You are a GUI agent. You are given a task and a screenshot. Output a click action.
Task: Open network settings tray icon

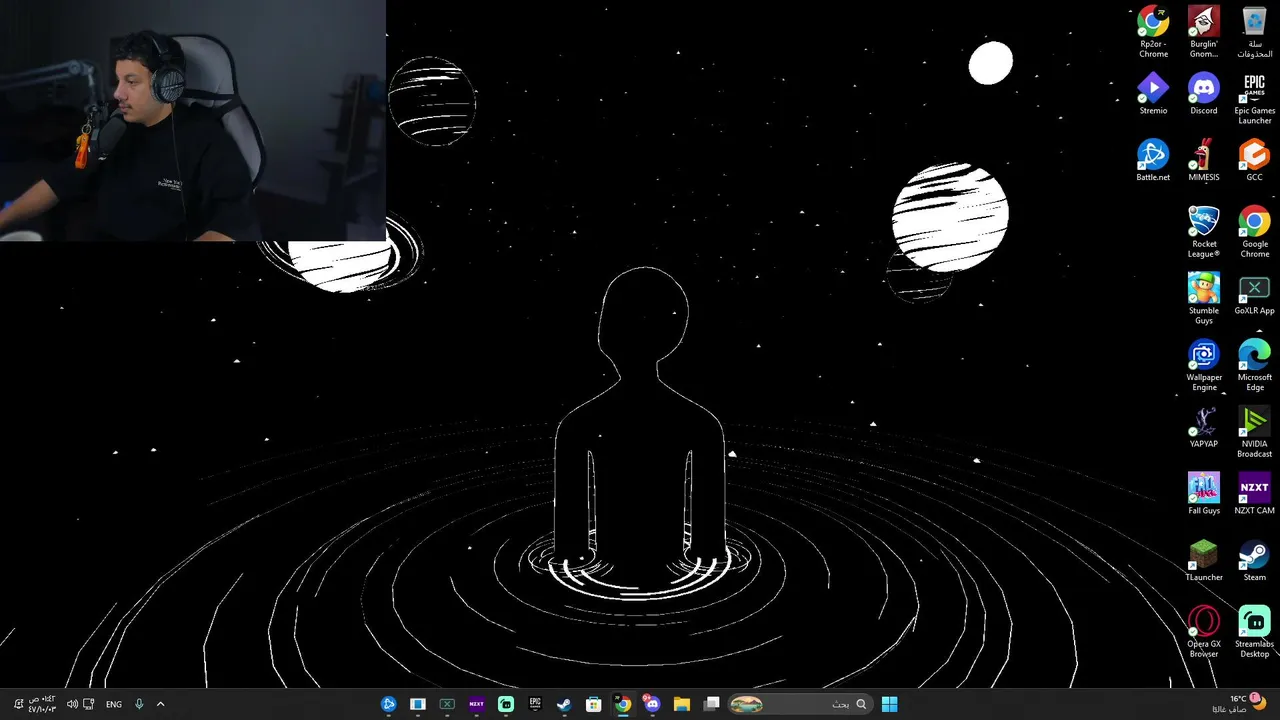point(89,704)
